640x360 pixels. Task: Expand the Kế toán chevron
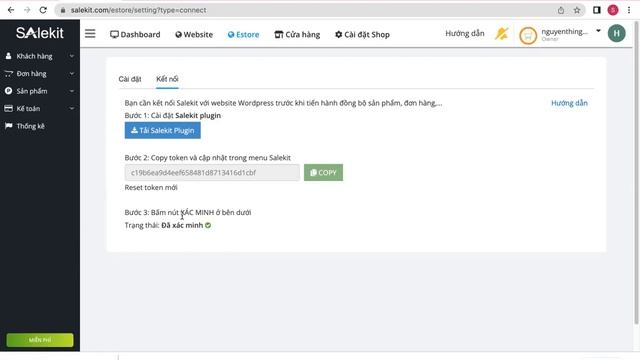pyautogui.click(x=72, y=109)
